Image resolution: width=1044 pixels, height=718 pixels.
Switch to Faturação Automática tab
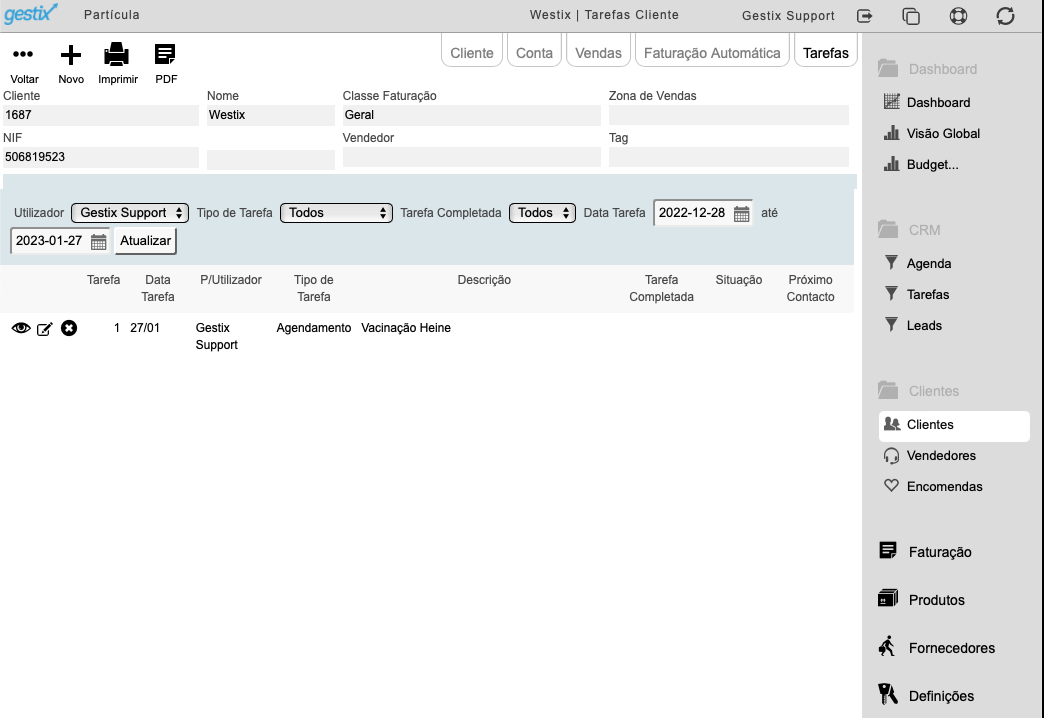pyautogui.click(x=712, y=53)
